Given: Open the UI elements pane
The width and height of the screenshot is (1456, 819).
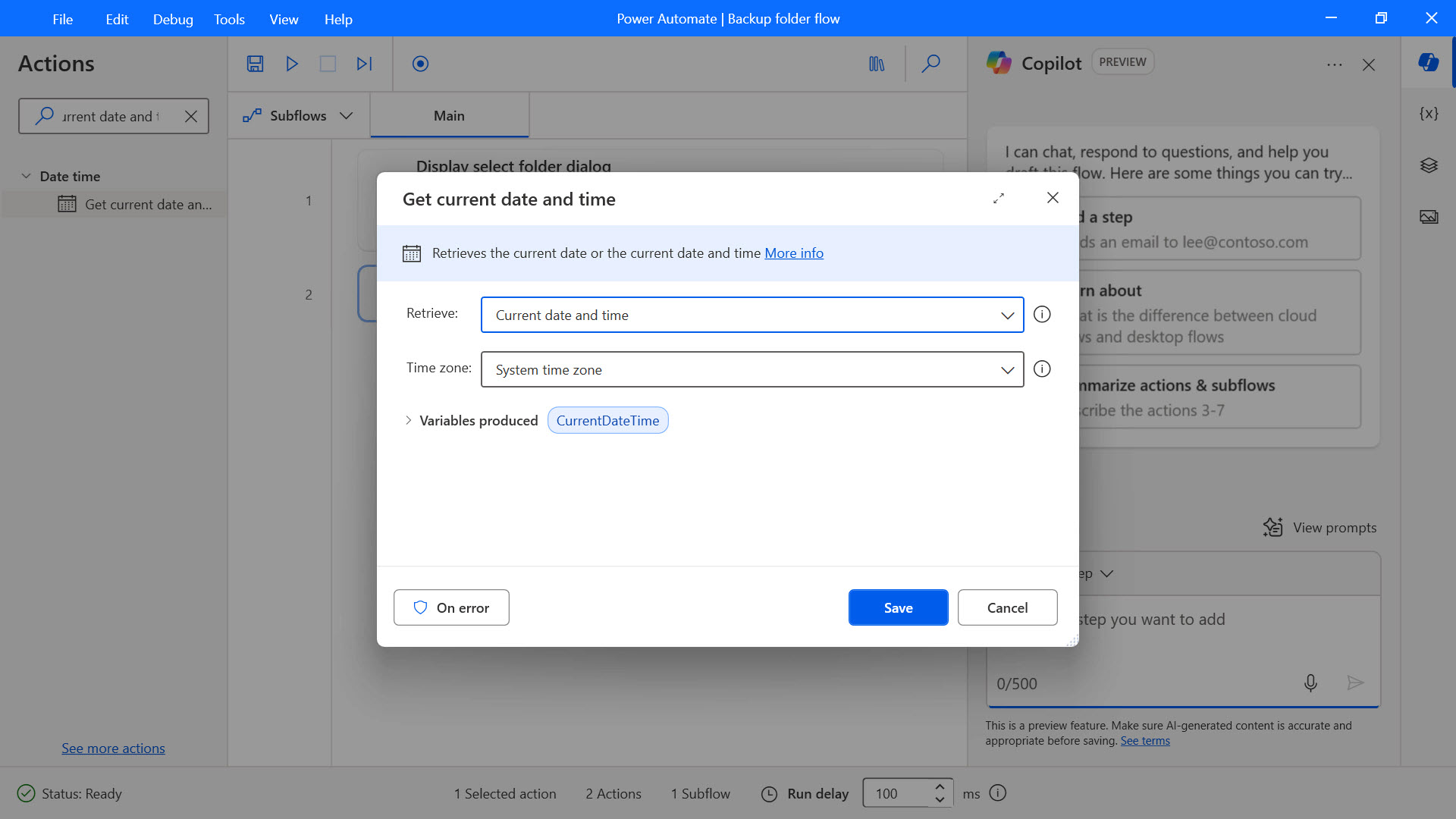Looking at the screenshot, I should (x=1429, y=165).
